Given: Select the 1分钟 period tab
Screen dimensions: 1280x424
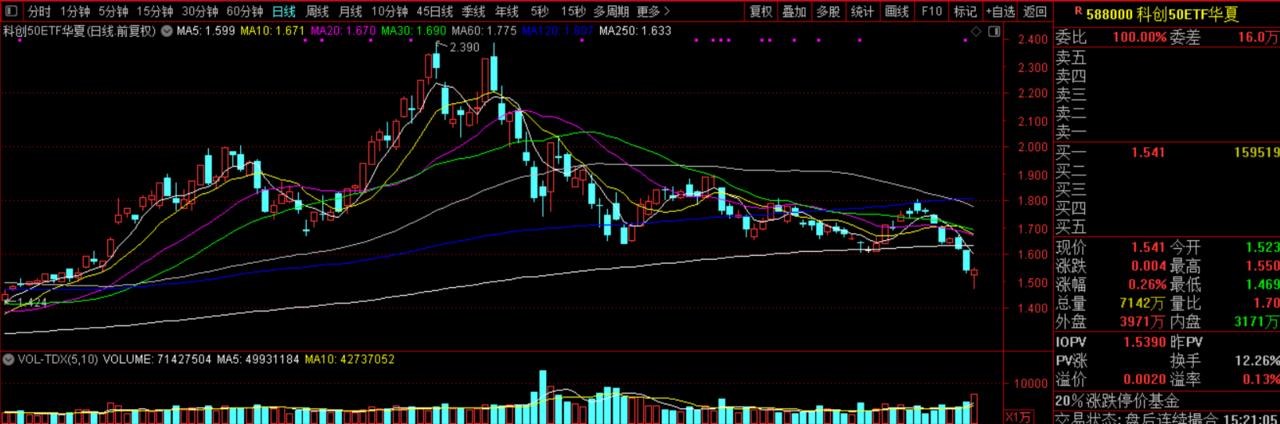Looking at the screenshot, I should click(x=76, y=11).
